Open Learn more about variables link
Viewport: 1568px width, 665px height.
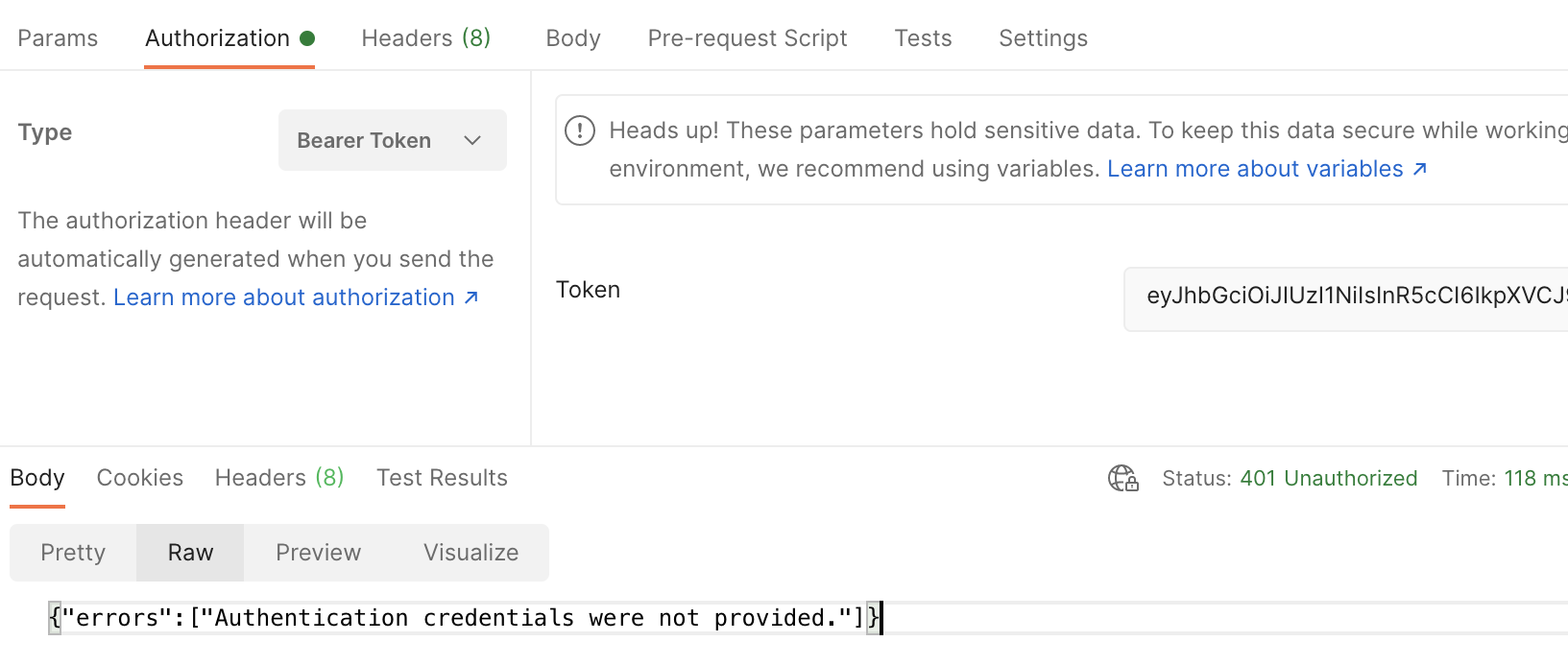click(1255, 169)
